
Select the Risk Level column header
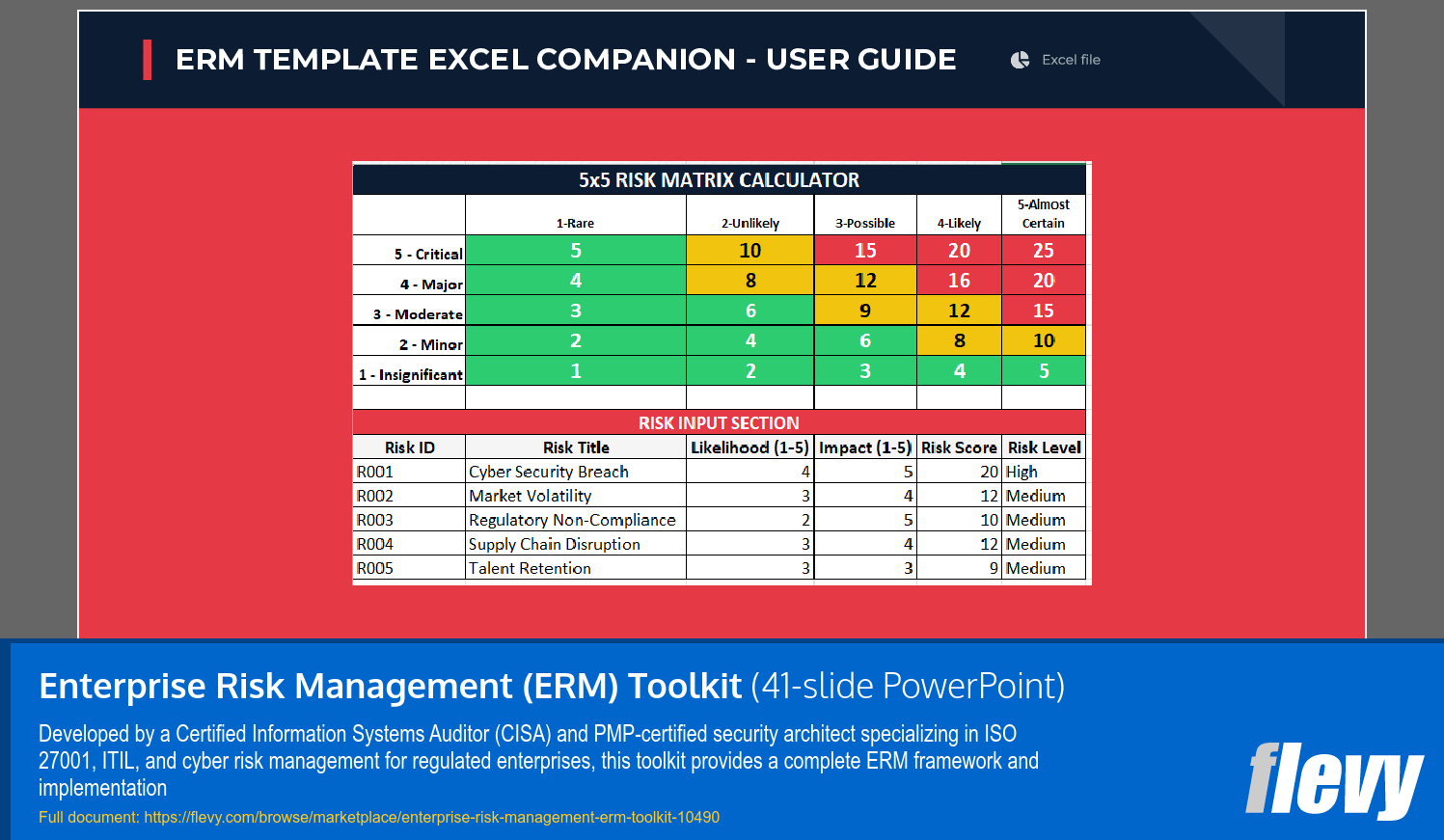[1043, 447]
